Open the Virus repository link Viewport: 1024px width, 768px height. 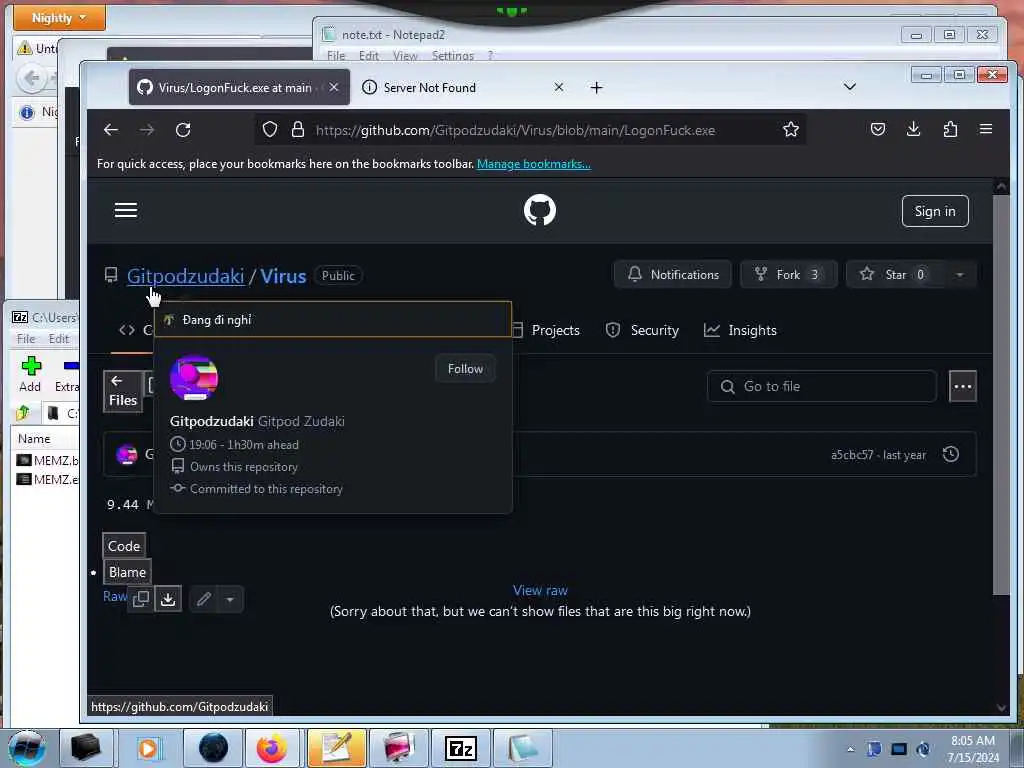point(283,276)
